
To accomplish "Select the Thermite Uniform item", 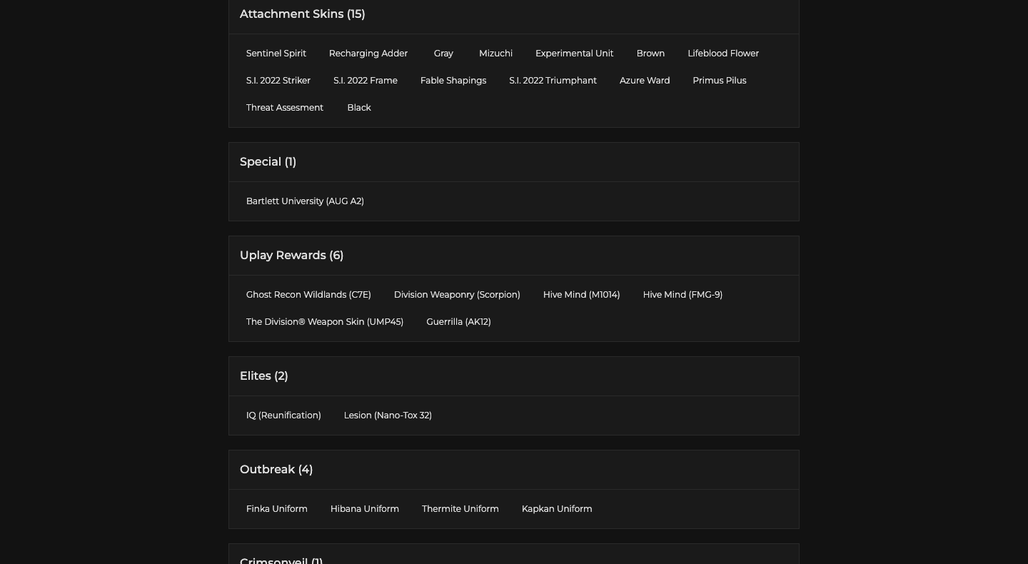I will tap(460, 509).
